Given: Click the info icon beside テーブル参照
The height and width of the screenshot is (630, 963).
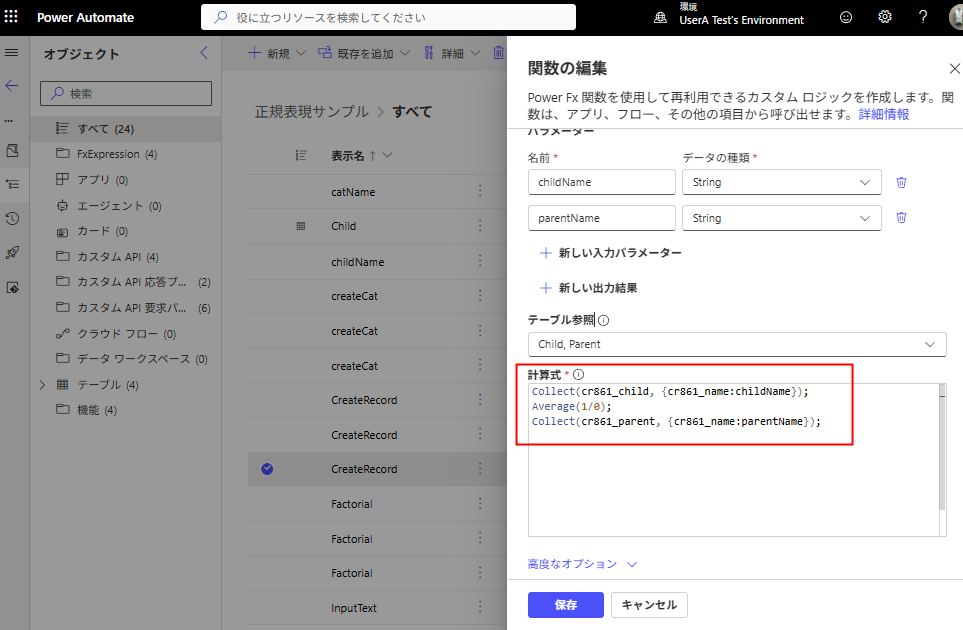Looking at the screenshot, I should click(x=603, y=321).
